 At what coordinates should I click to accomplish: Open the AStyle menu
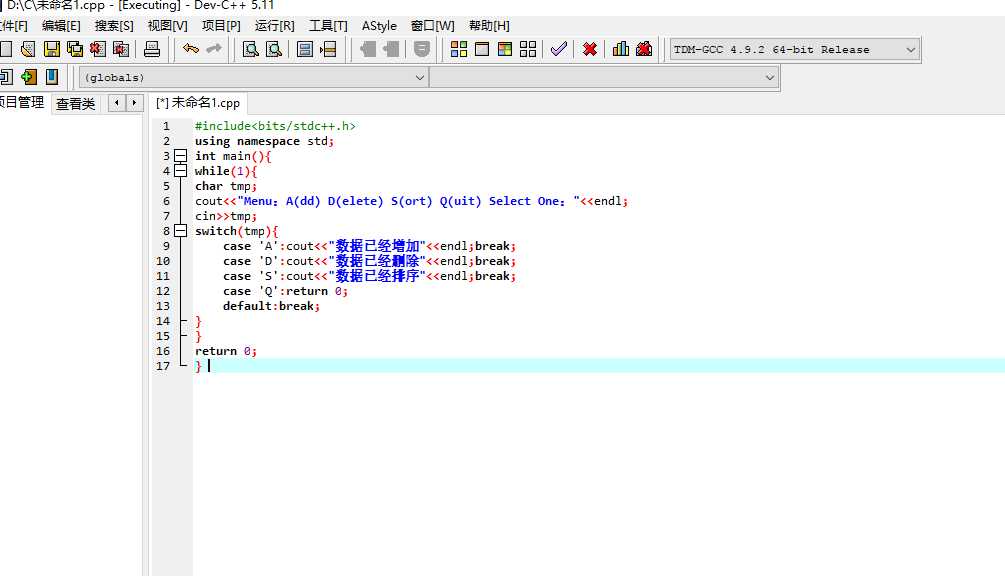click(x=379, y=25)
